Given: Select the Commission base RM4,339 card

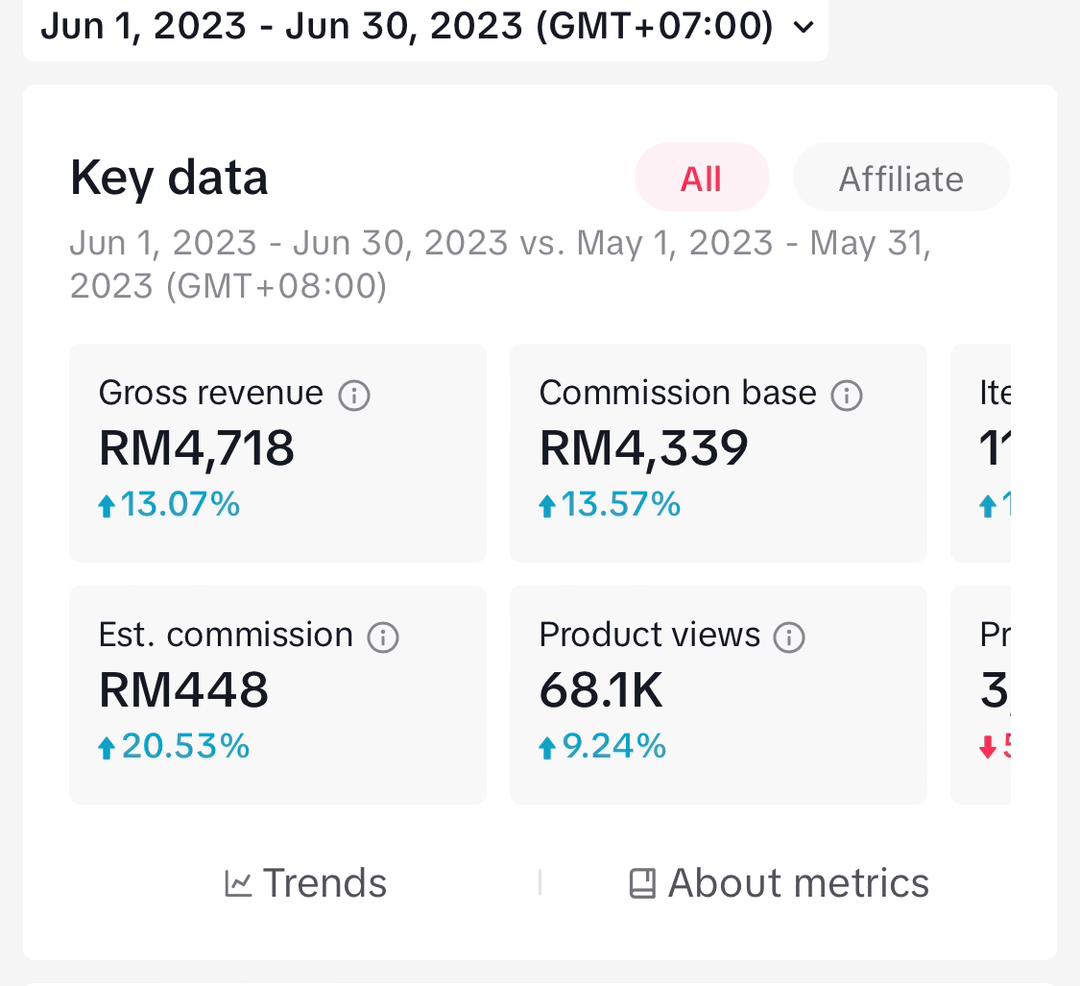Looking at the screenshot, I should [718, 453].
